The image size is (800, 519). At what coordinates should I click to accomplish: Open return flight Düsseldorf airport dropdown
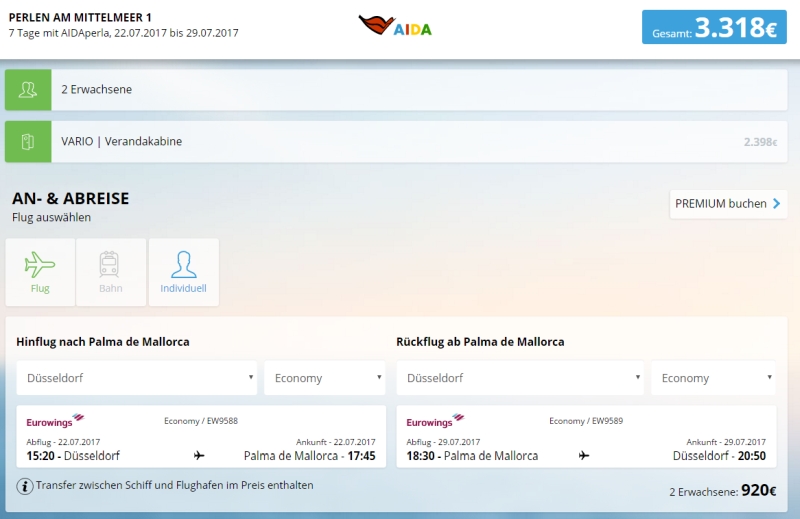click(520, 378)
